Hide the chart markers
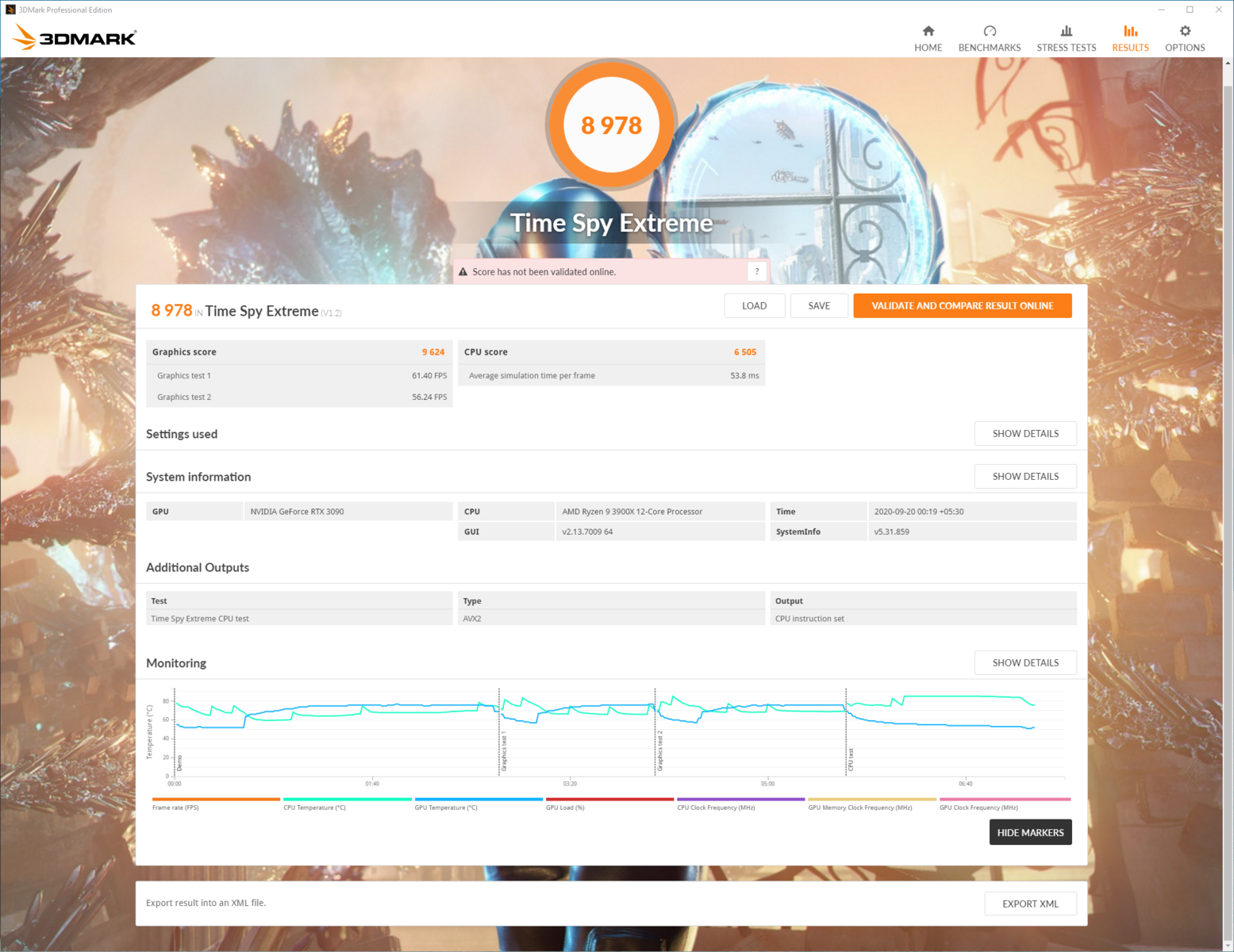The height and width of the screenshot is (952, 1234). click(1030, 832)
